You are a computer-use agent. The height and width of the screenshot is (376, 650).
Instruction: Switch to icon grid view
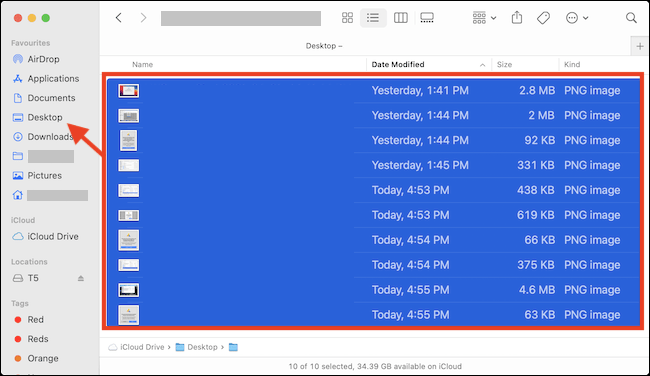click(x=347, y=18)
